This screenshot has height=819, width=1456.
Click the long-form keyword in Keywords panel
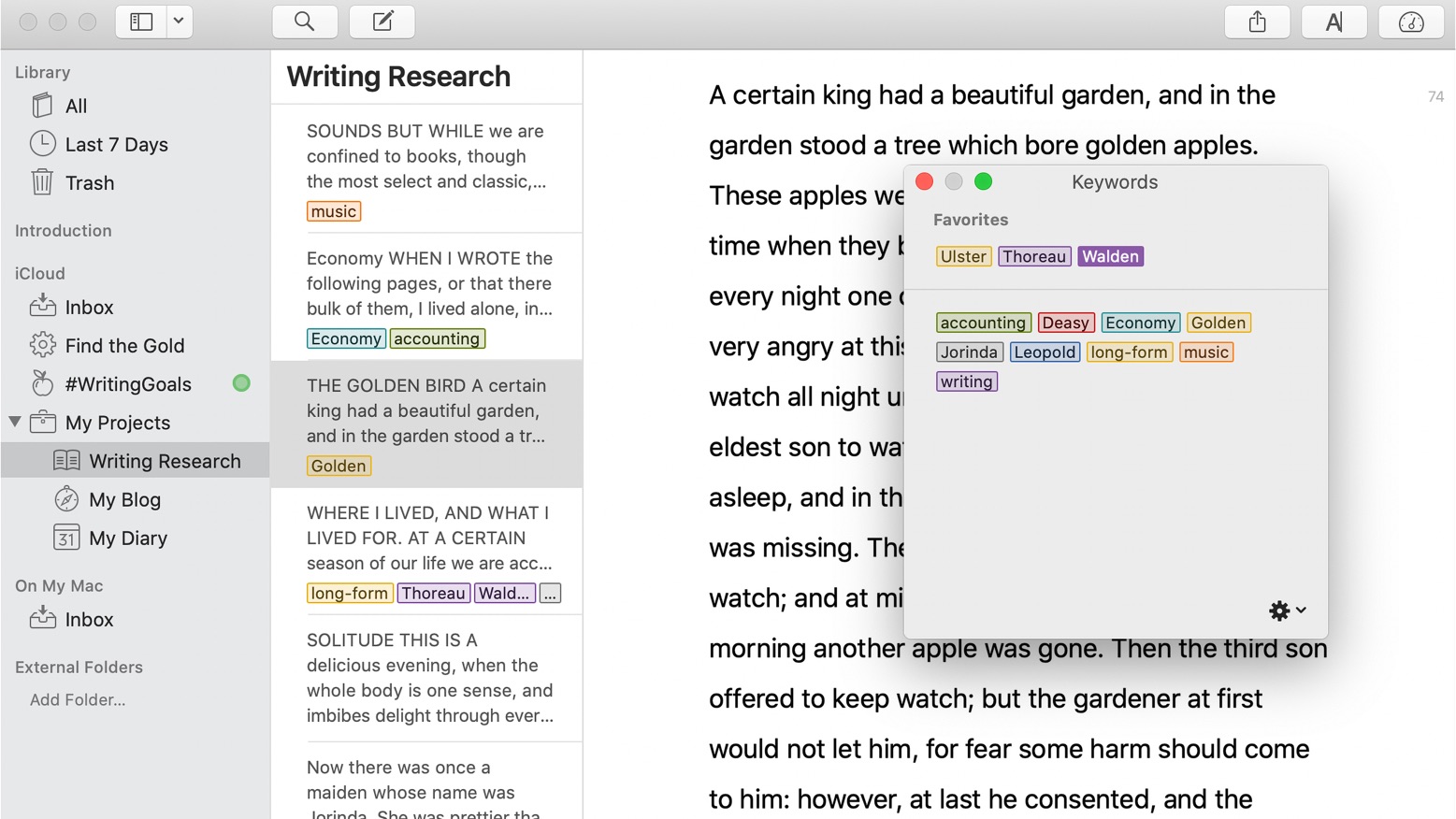(1129, 352)
